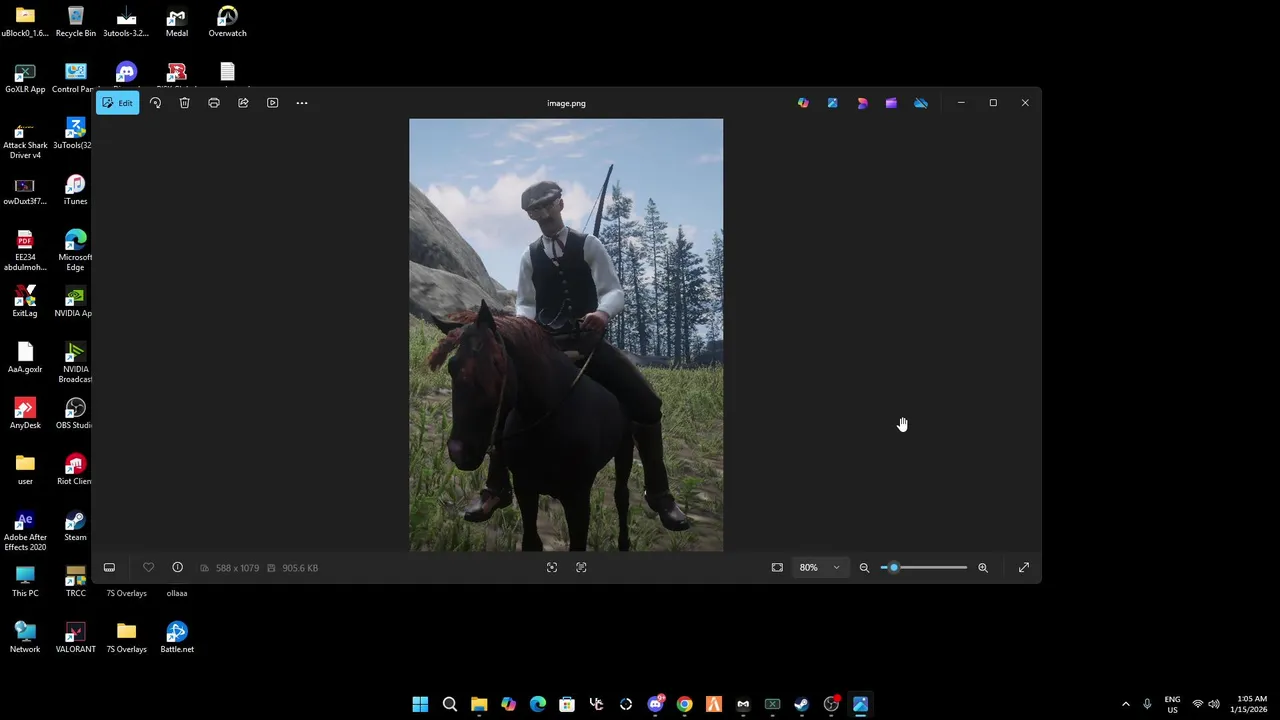Show hidden system tray icons chevron
Screen dimensions: 1280x720
click(1126, 704)
